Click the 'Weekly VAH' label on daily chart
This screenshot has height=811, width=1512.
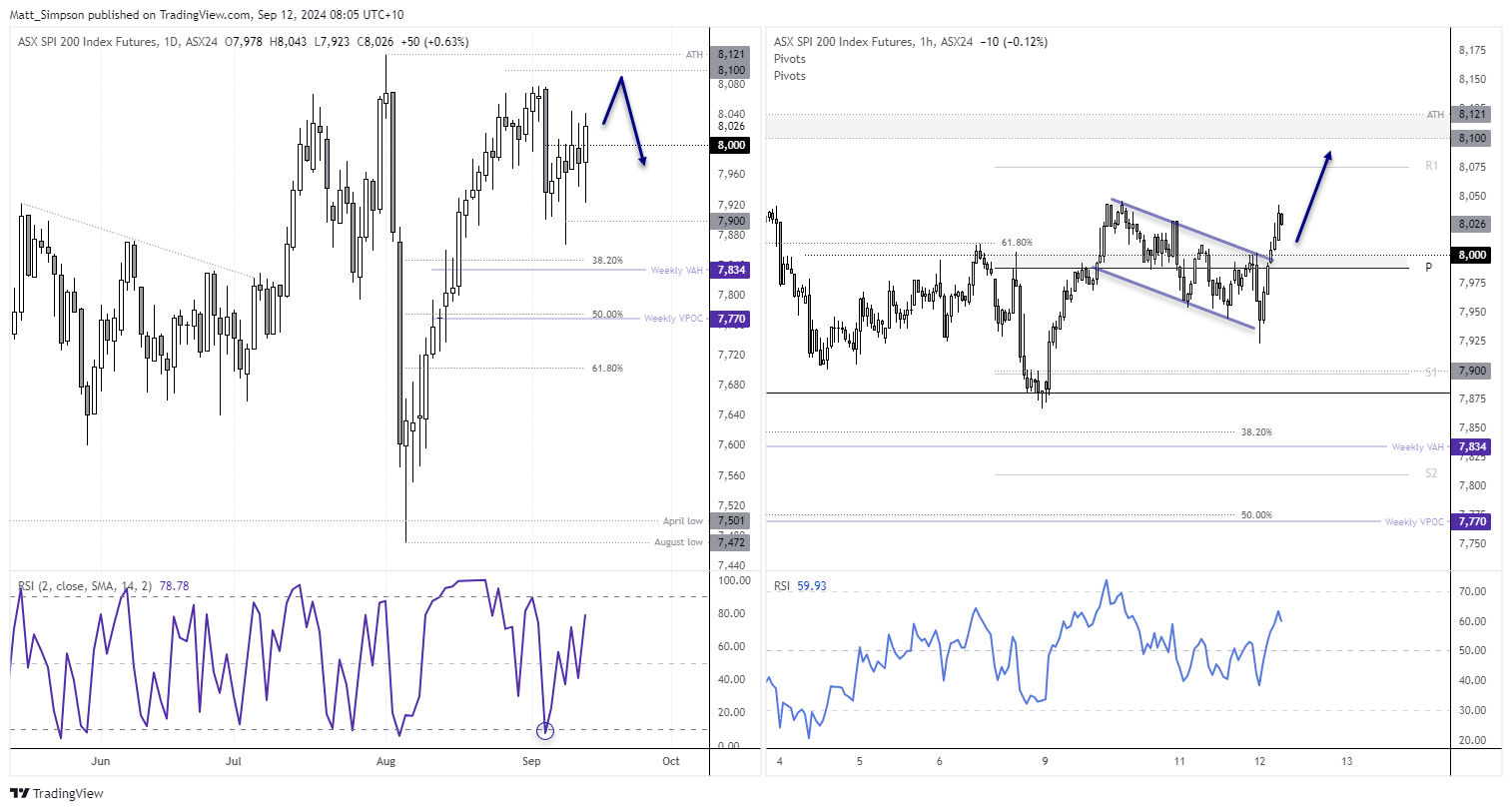(677, 271)
